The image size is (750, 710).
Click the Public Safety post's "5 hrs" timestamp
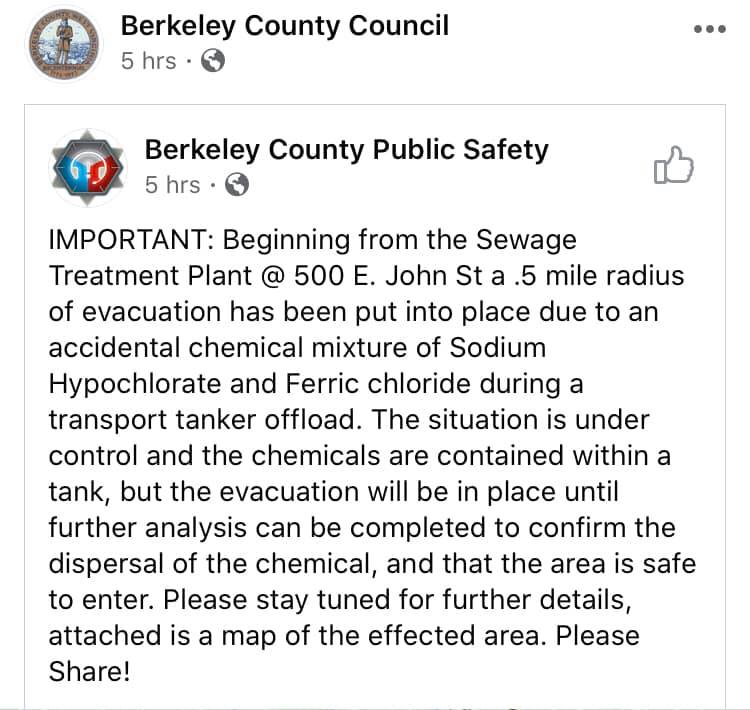(x=172, y=185)
